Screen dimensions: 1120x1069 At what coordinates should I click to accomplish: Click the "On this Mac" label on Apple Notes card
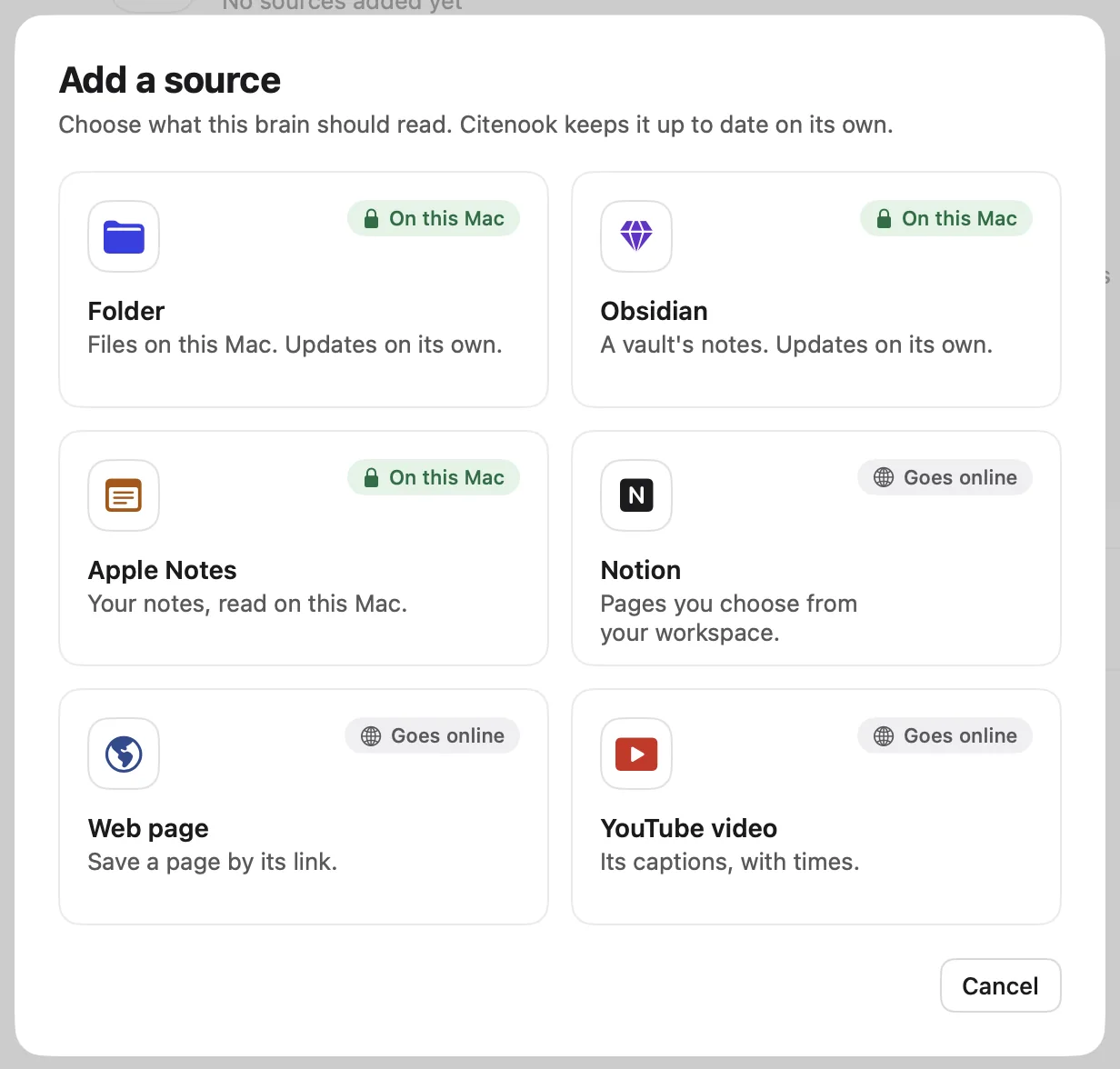pyautogui.click(x=446, y=478)
